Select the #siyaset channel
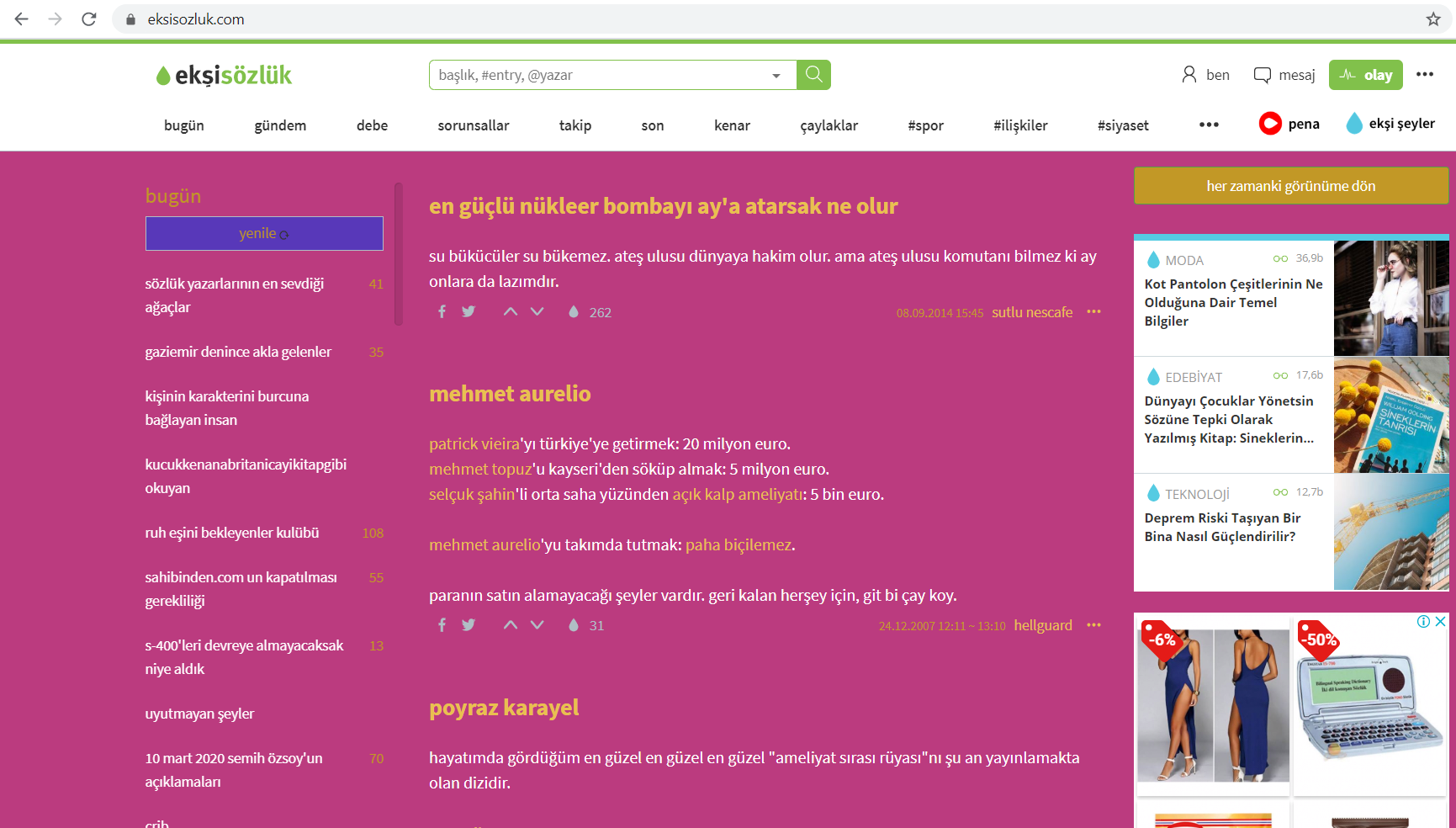1456x828 pixels. click(x=1123, y=125)
